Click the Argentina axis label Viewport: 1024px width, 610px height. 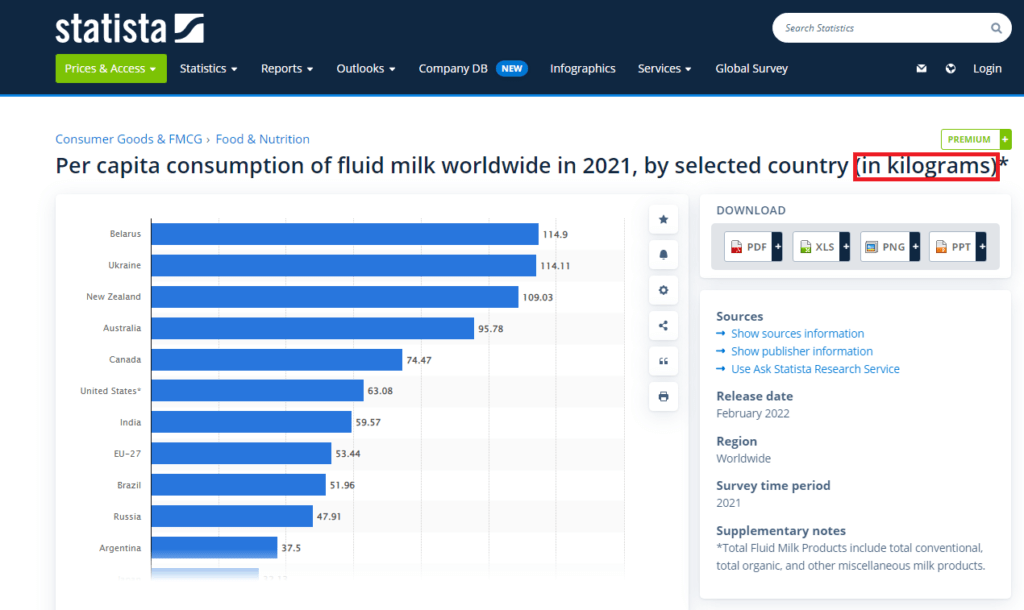click(120, 548)
